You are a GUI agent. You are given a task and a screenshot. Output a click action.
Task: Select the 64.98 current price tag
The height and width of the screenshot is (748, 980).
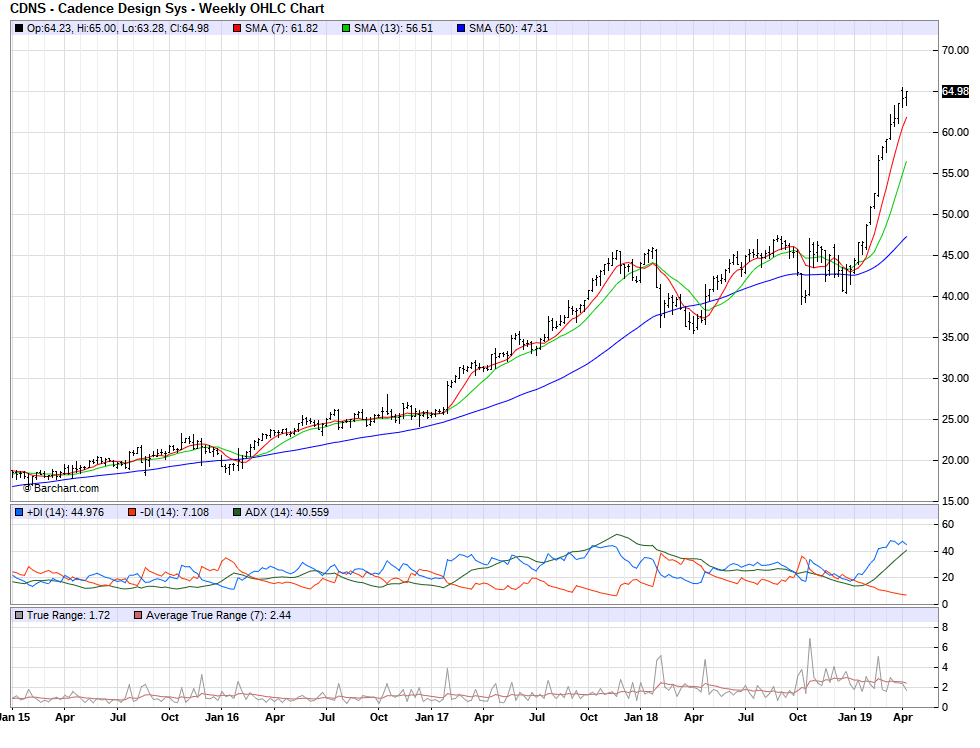pos(955,92)
